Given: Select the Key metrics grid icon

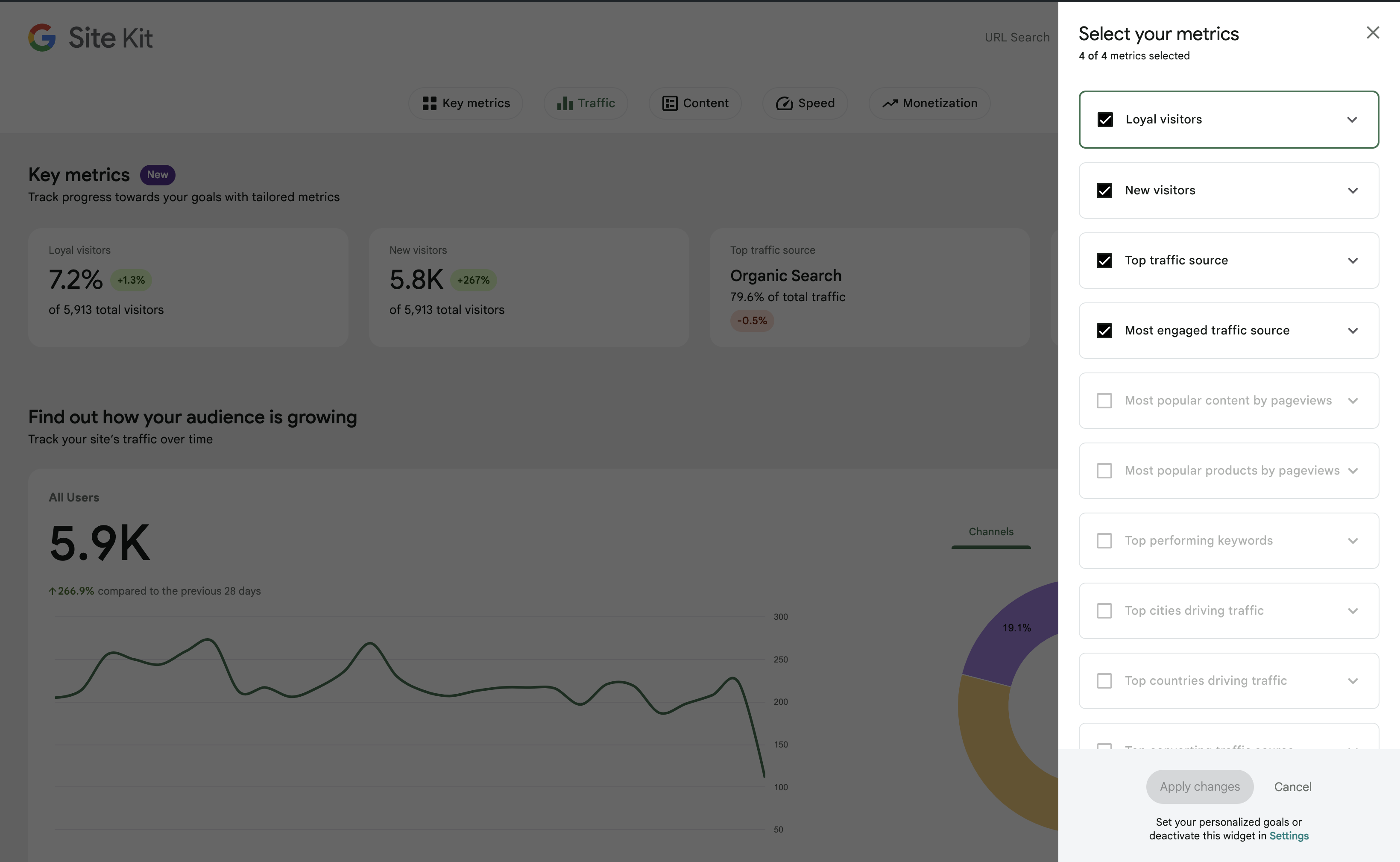Looking at the screenshot, I should pyautogui.click(x=431, y=103).
